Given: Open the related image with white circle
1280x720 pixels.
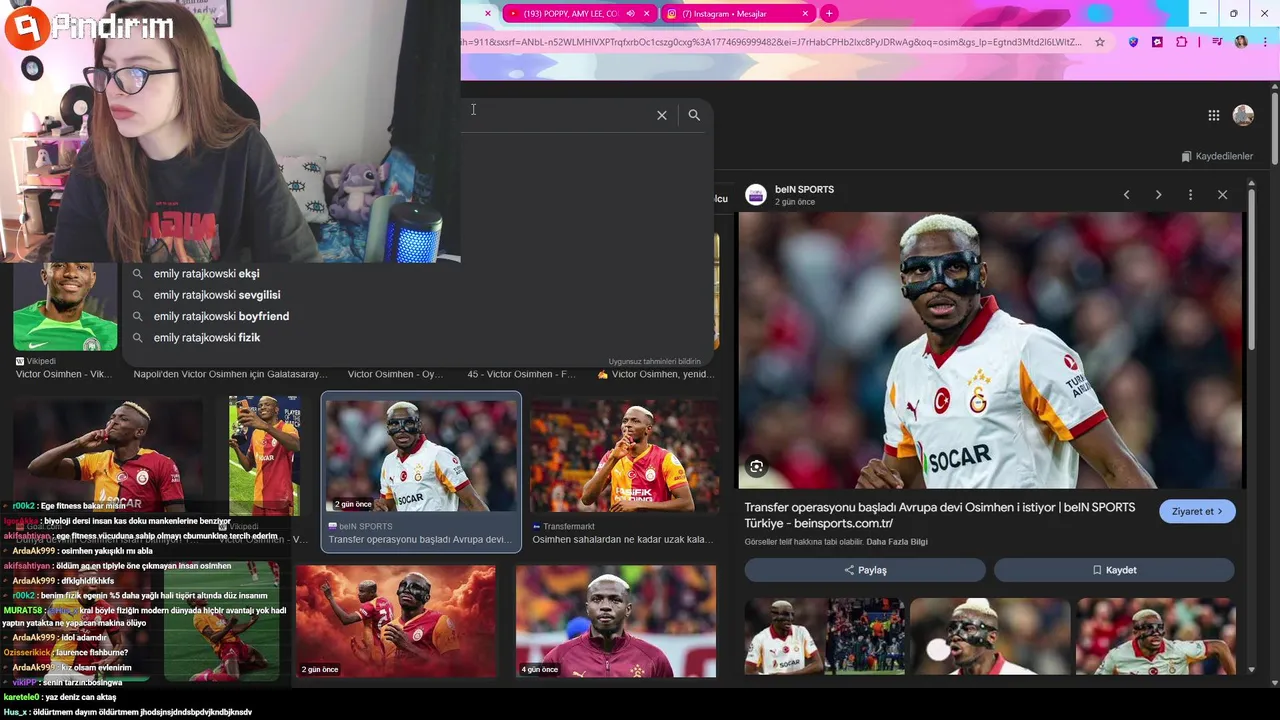Looking at the screenshot, I should [990, 637].
